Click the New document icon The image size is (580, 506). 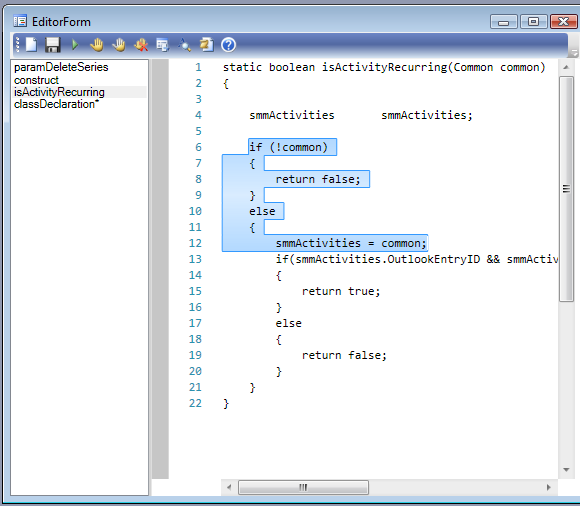[x=31, y=45]
